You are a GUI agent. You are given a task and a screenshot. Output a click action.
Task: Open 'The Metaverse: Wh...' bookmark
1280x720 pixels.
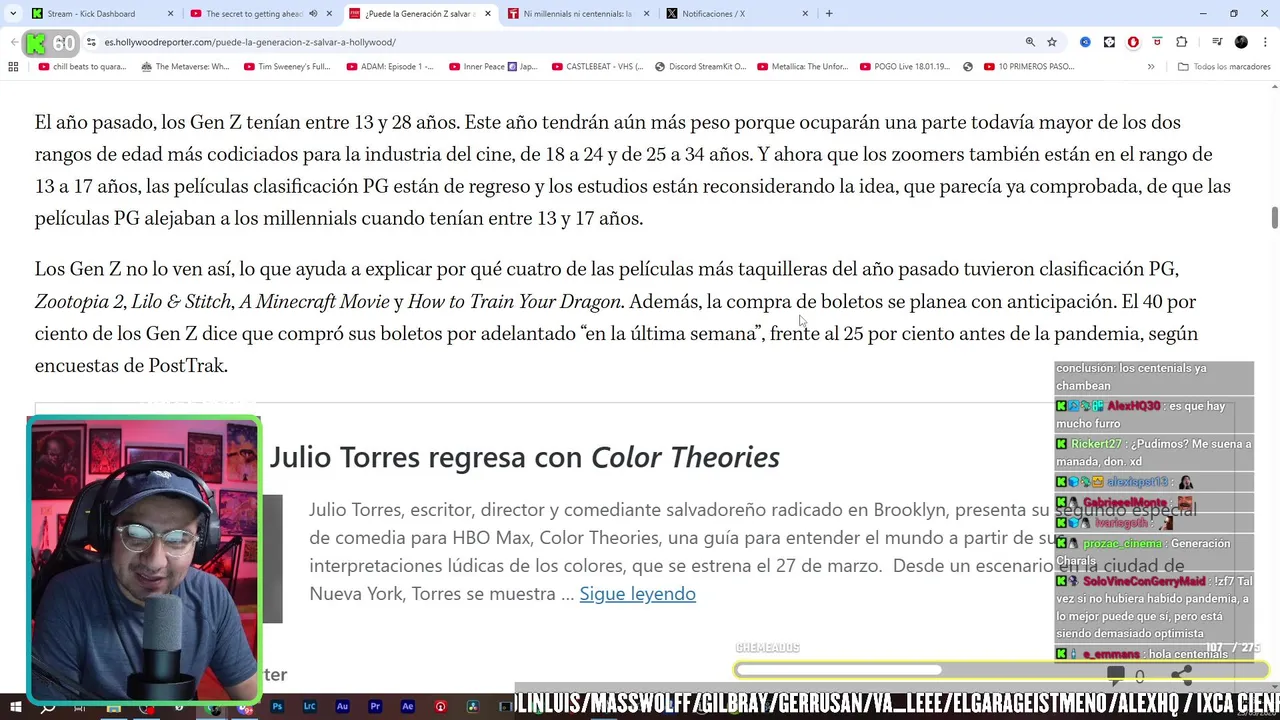(x=185, y=67)
